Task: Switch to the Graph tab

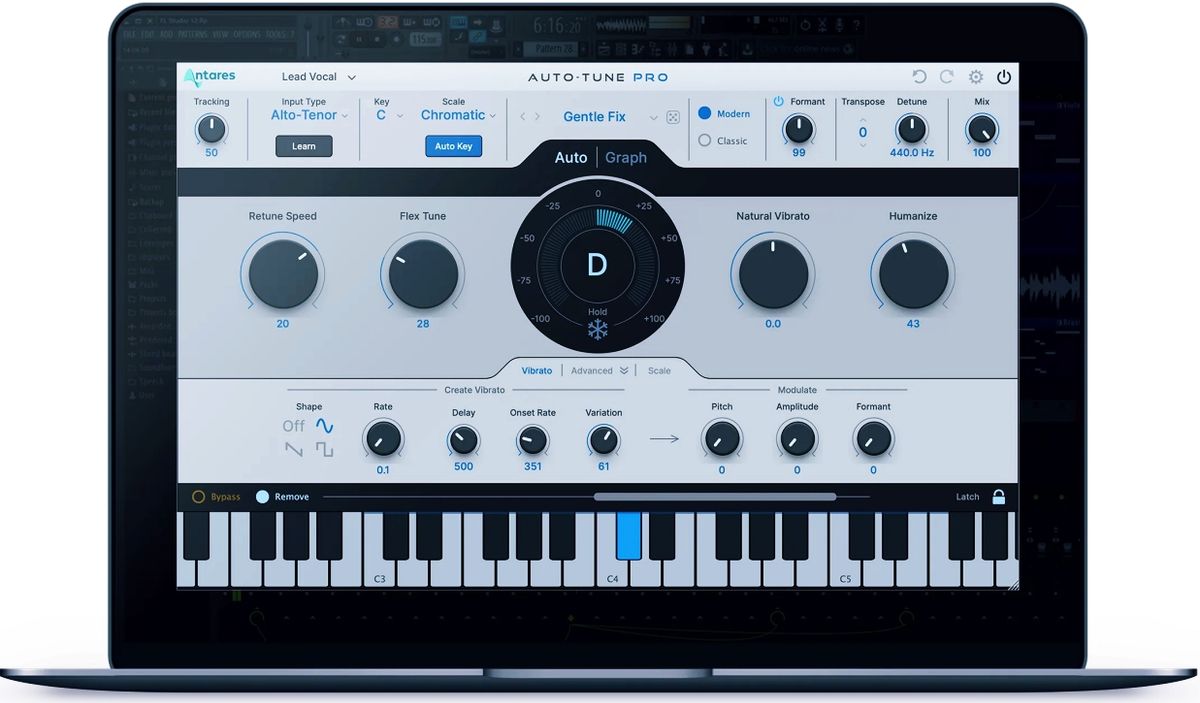Action: click(626, 158)
